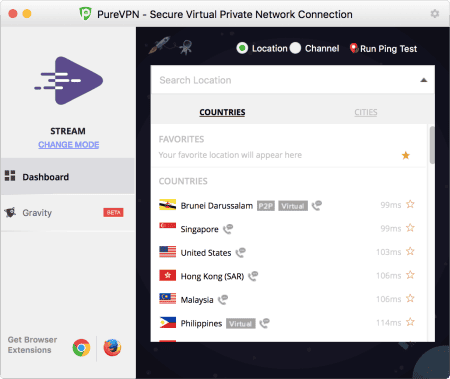This screenshot has width=450, height=379.
Task: Click the Run Ping Test pin icon
Action: tap(354, 48)
